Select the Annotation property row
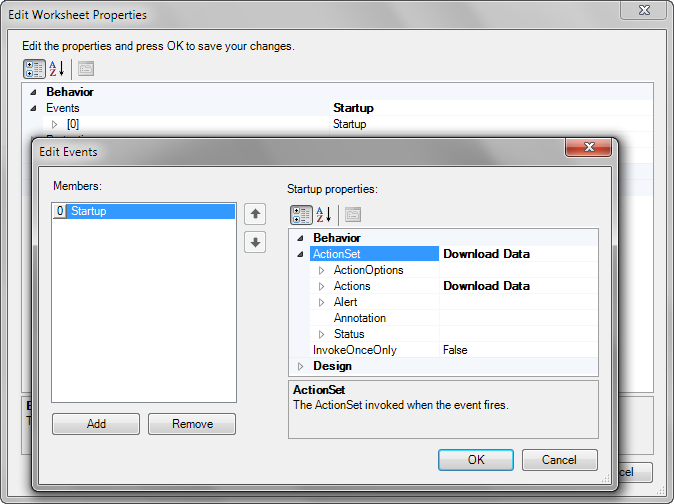This screenshot has width=674, height=504. (453, 318)
